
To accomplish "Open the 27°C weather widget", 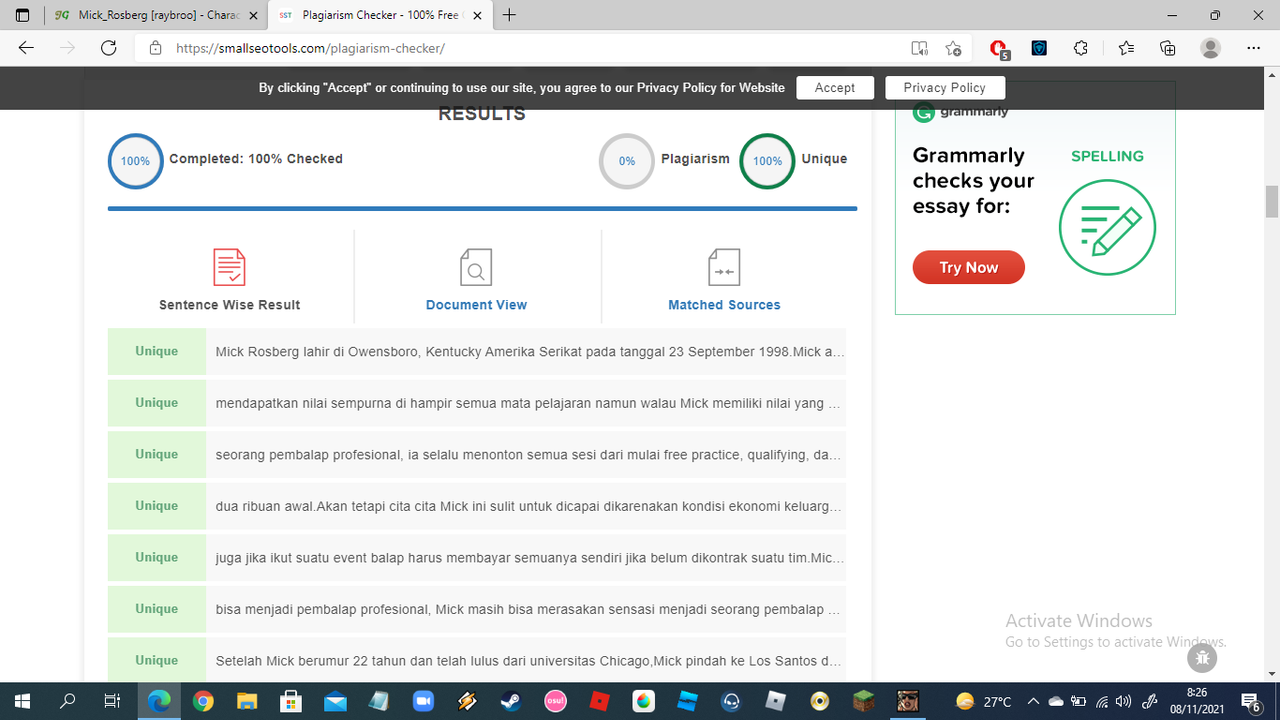I will (985, 701).
